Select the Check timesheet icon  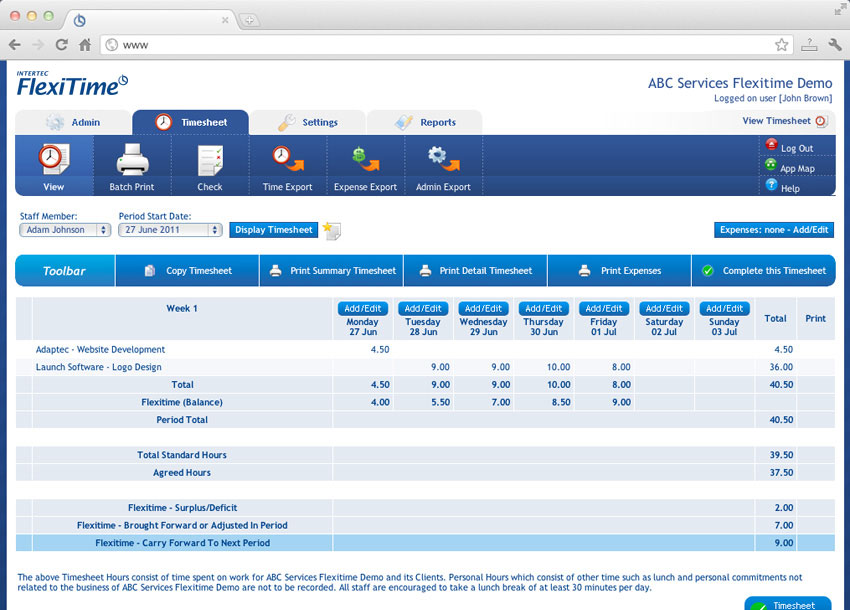210,160
